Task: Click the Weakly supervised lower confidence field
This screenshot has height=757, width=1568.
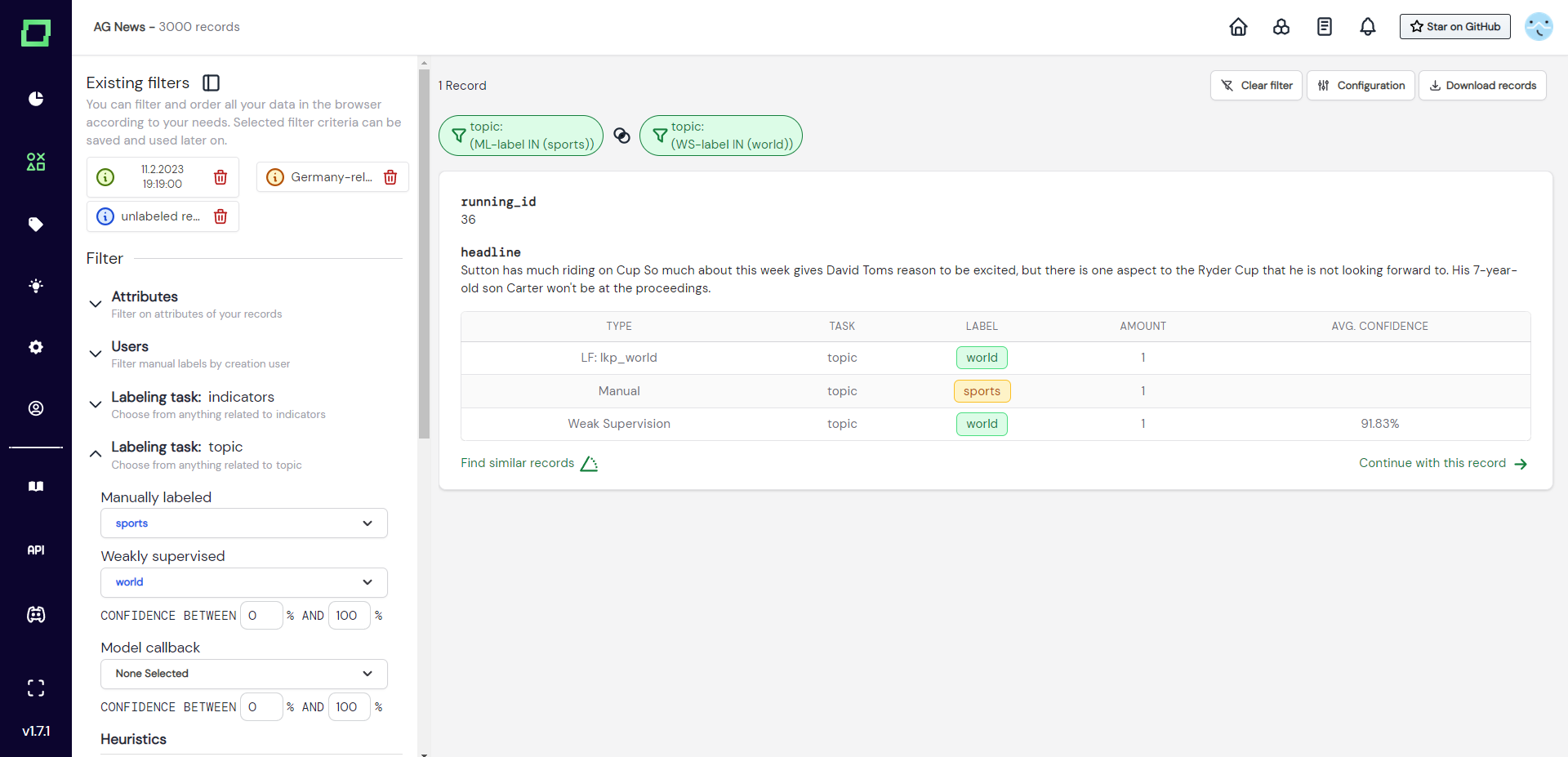Action: 261,616
